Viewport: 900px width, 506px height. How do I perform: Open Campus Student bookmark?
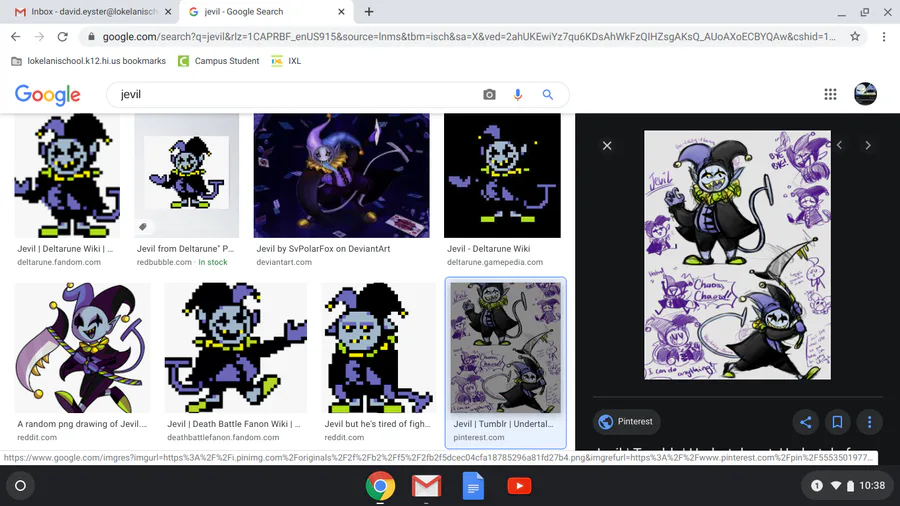[219, 61]
